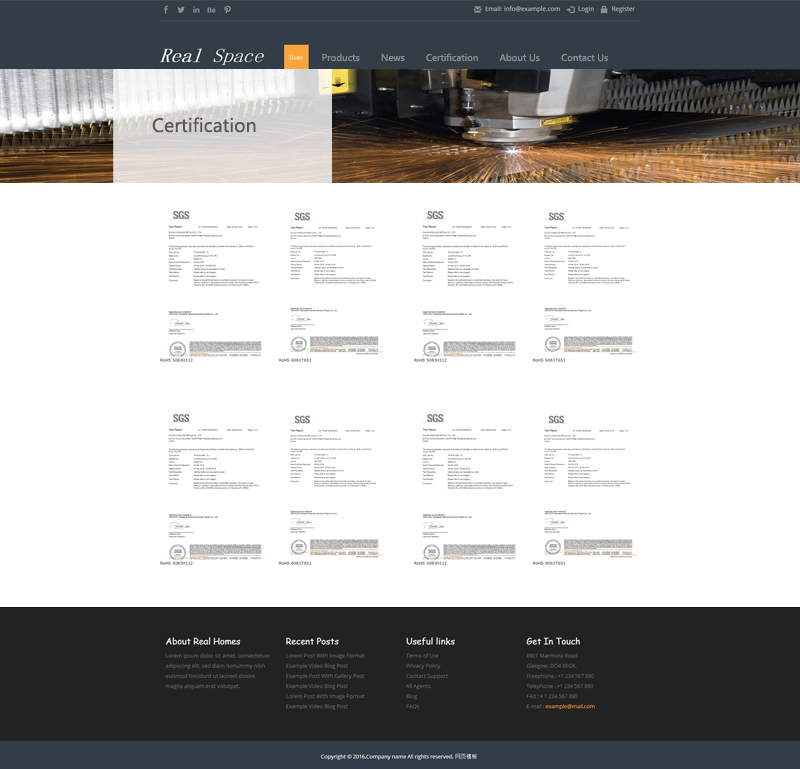Click the Real Space logo

[212, 57]
